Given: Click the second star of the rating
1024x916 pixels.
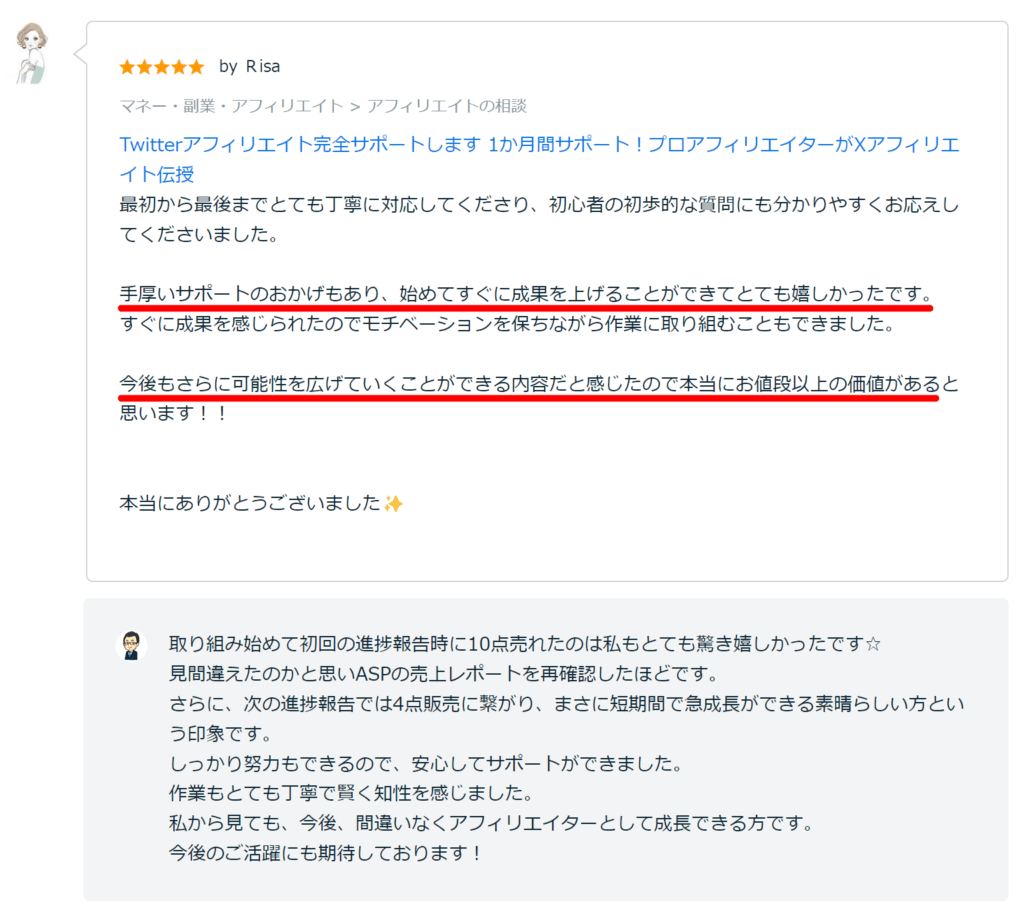Looking at the screenshot, I should tap(146, 67).
